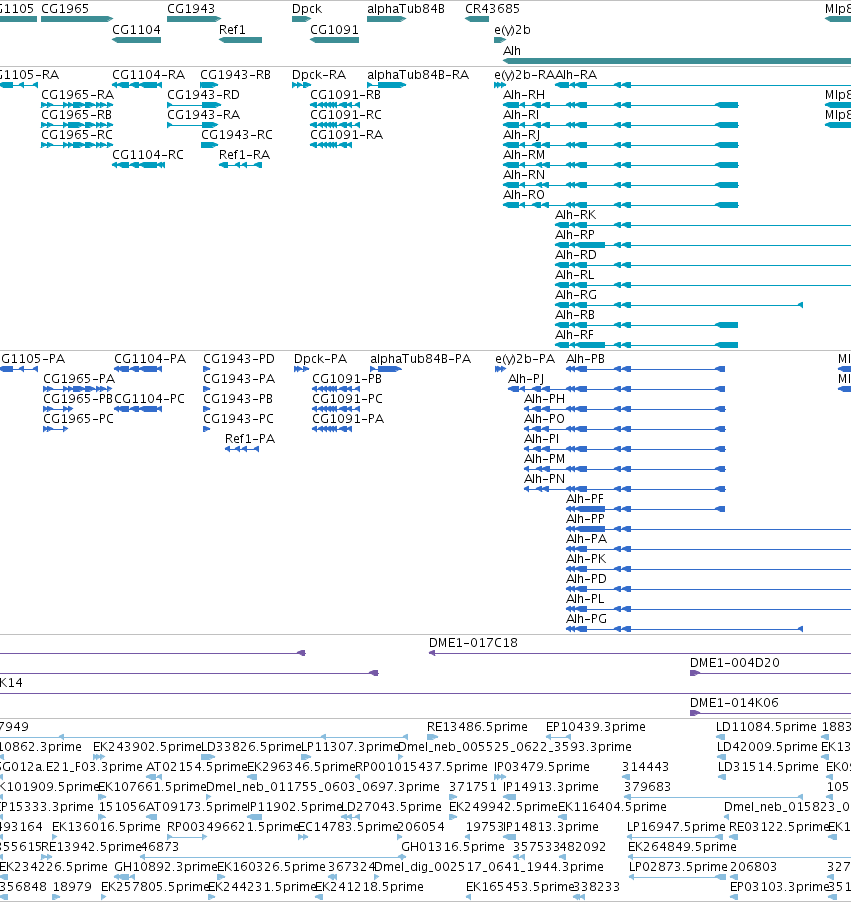
Task: Click transcript CG1091-RB
Action: [335, 105]
